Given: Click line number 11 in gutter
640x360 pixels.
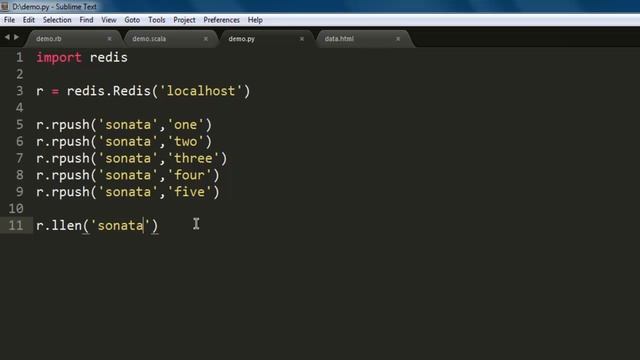Looking at the screenshot, I should click(16, 225).
